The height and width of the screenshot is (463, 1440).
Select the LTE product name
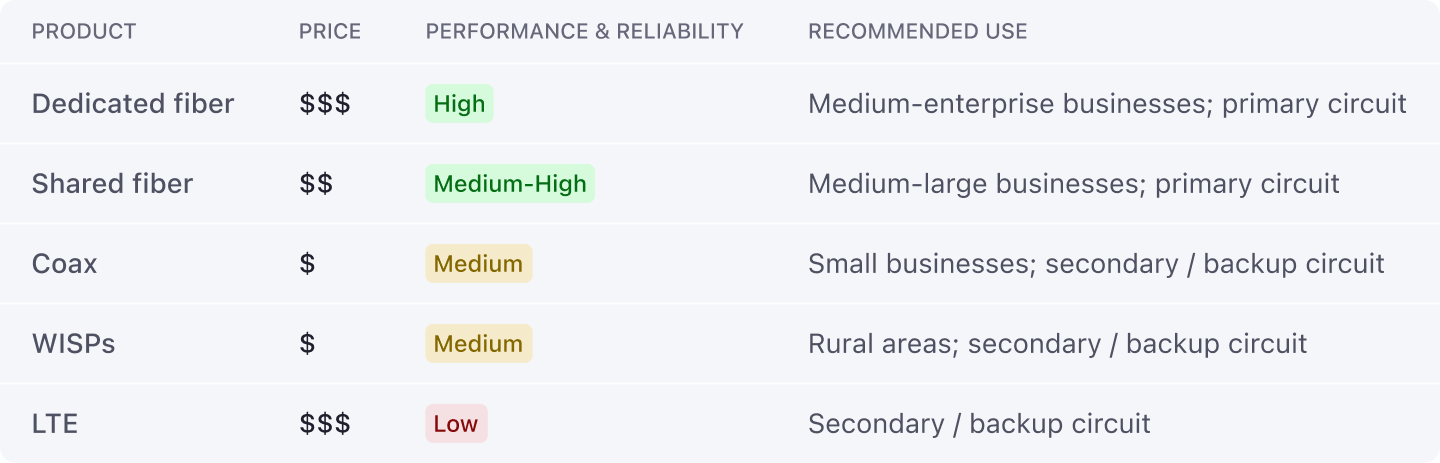coord(55,424)
